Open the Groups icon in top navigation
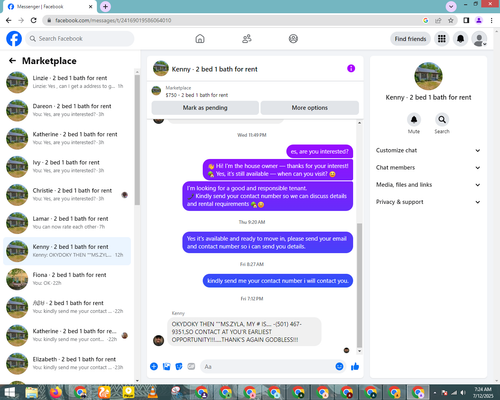Screen dimensions: 500x400 click(x=293, y=39)
